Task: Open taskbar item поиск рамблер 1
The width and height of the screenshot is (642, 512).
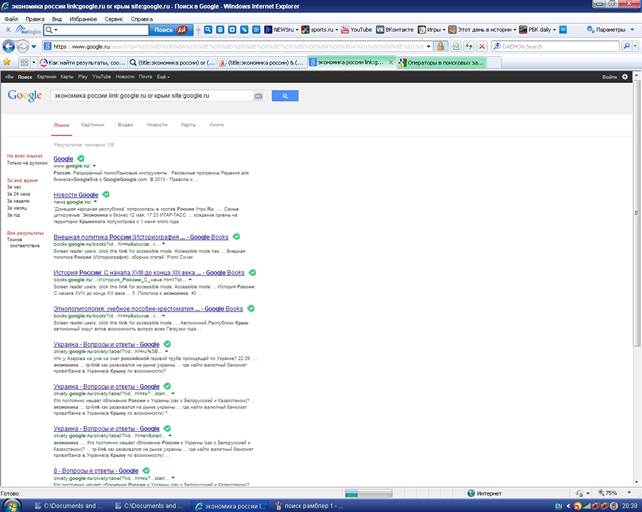Action: (x=309, y=506)
